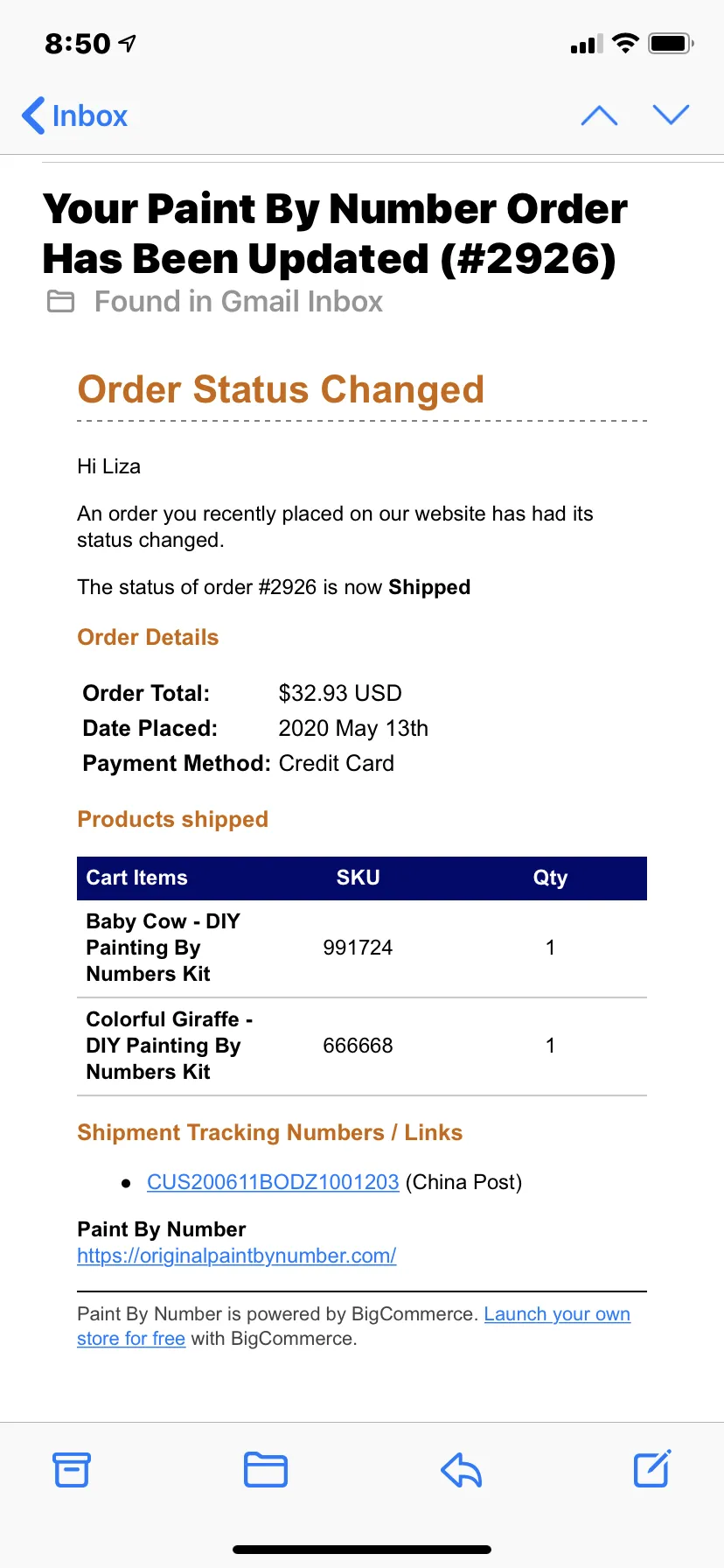Tap the battery indicator

(671, 43)
